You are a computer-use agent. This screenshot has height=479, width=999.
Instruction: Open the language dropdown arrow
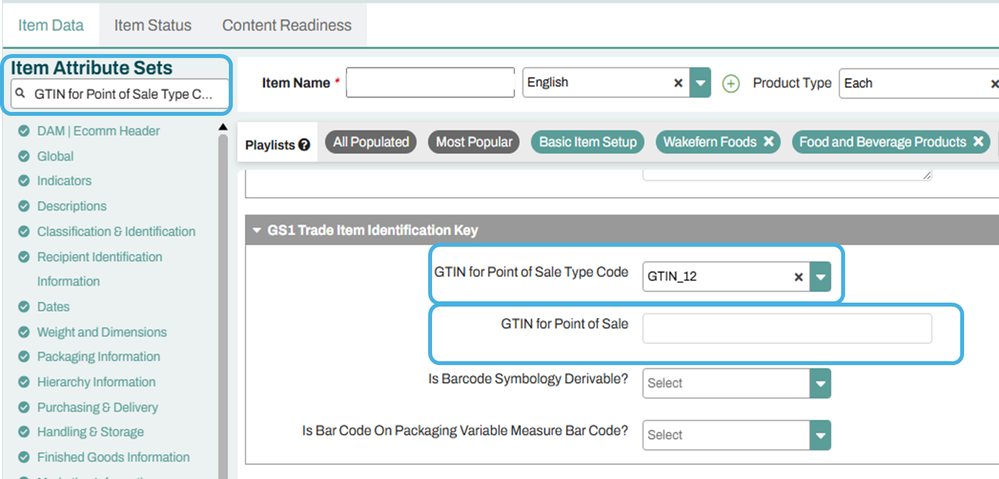click(x=701, y=84)
